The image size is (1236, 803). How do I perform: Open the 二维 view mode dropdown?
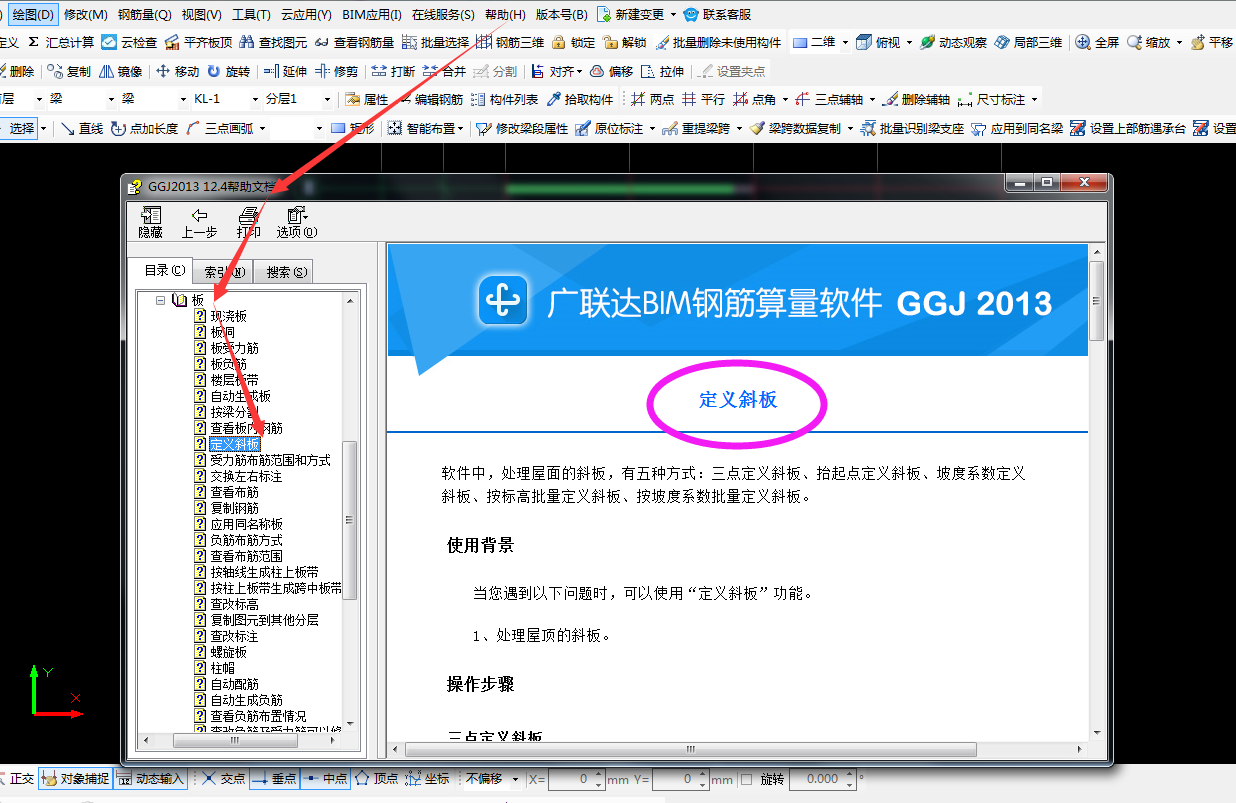tap(845, 42)
